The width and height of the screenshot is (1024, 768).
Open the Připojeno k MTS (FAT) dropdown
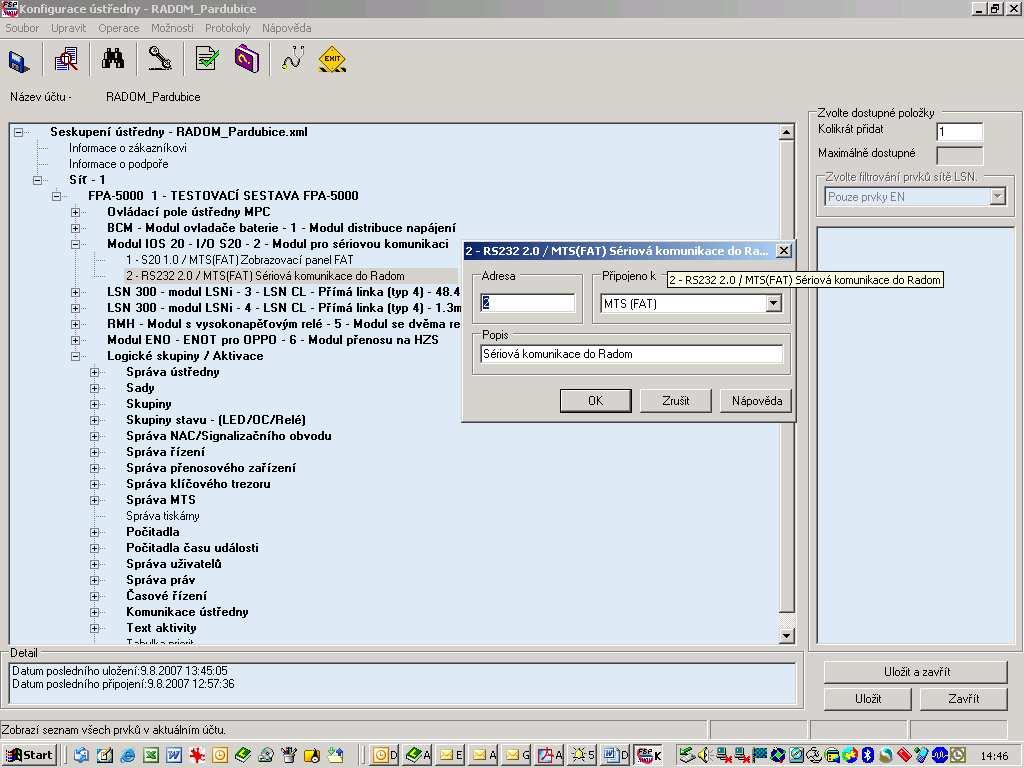[x=774, y=303]
